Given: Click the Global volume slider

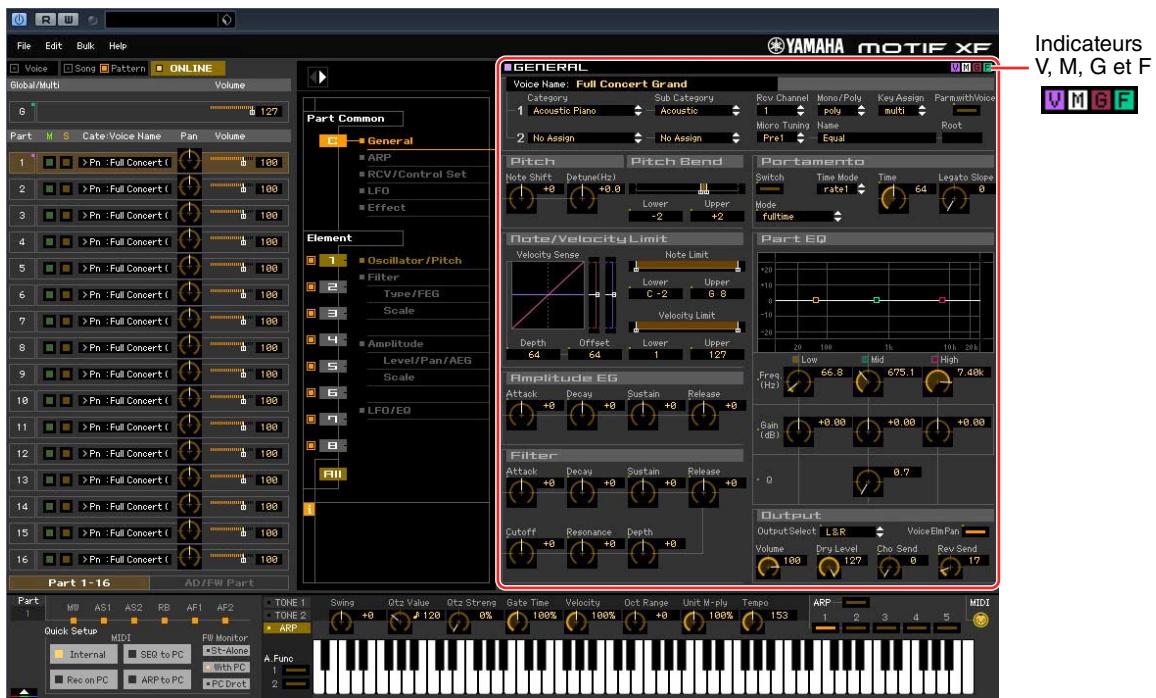Looking at the screenshot, I should (232, 111).
